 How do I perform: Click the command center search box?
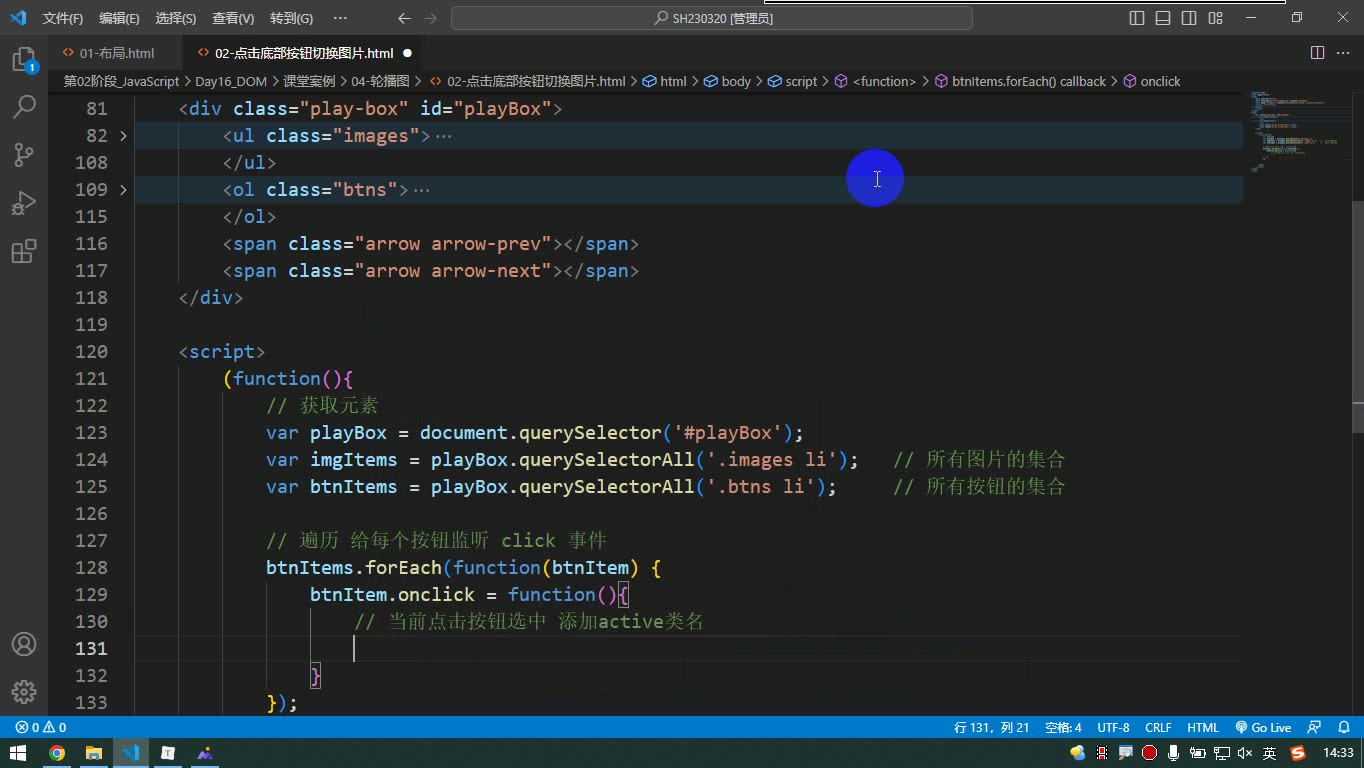coord(712,18)
